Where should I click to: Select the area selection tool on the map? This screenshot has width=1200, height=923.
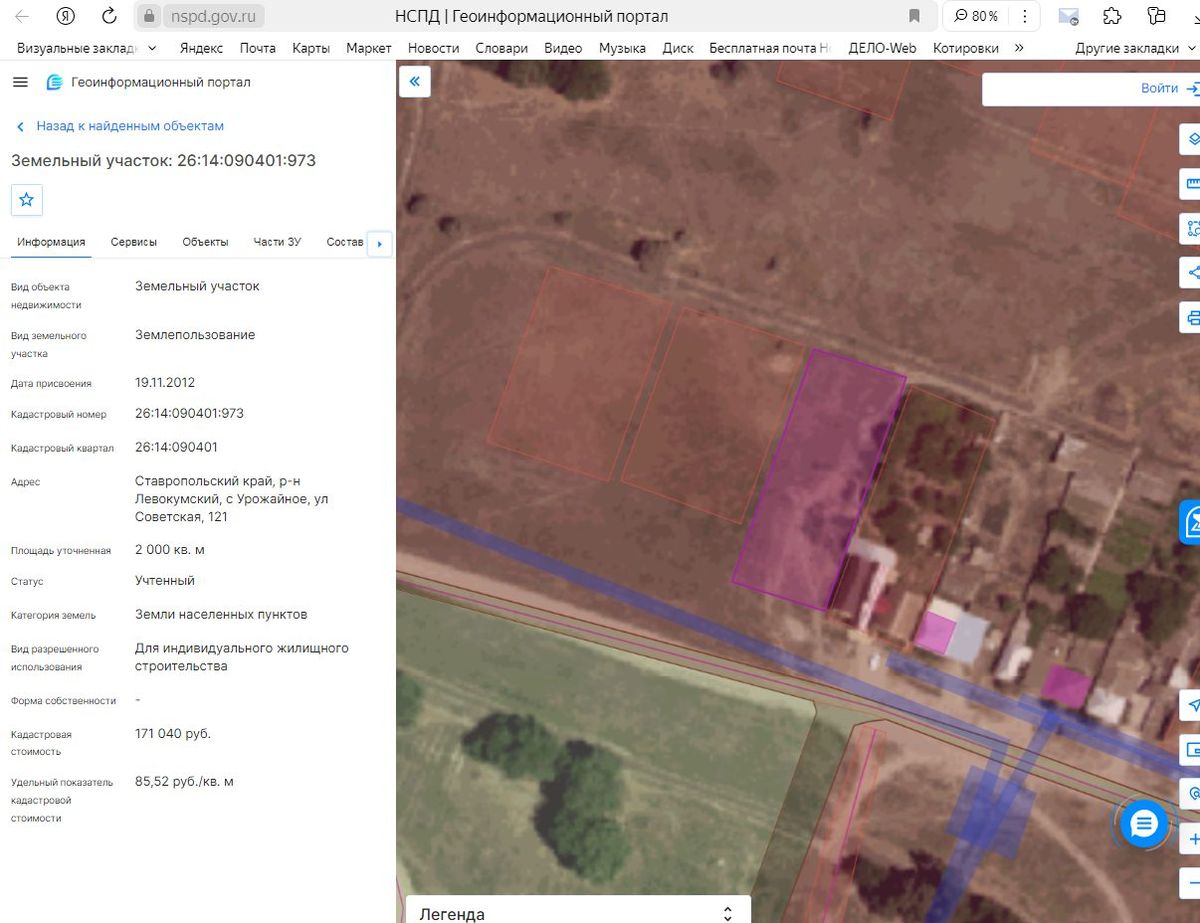coord(1192,228)
